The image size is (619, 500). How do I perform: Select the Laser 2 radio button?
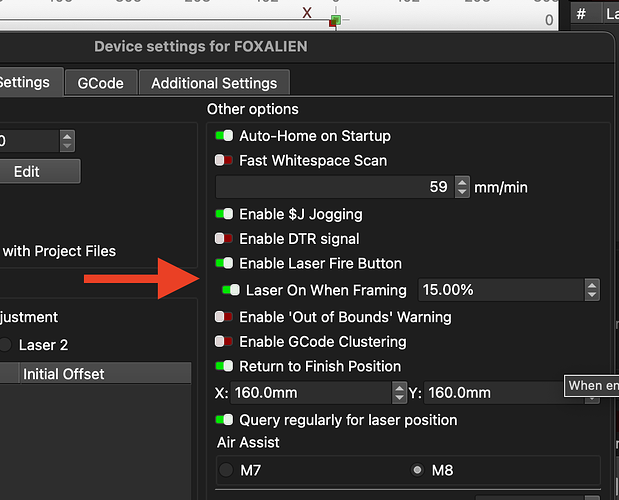[30, 345]
